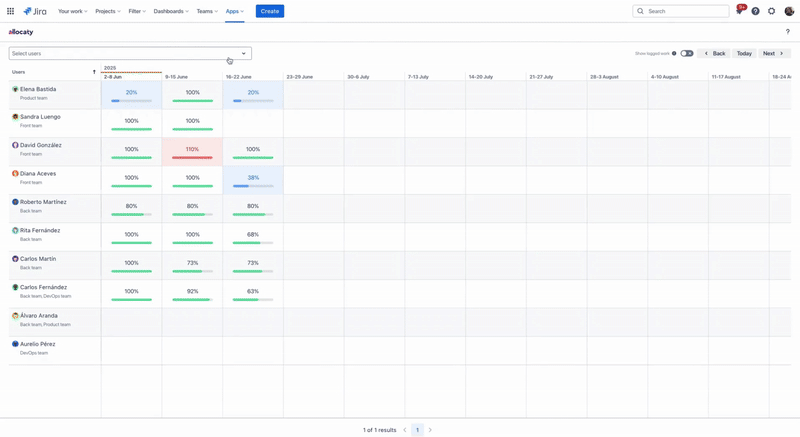Open the Jira app switcher grid
Image resolution: width=800 pixels, height=437 pixels.
coord(11,11)
